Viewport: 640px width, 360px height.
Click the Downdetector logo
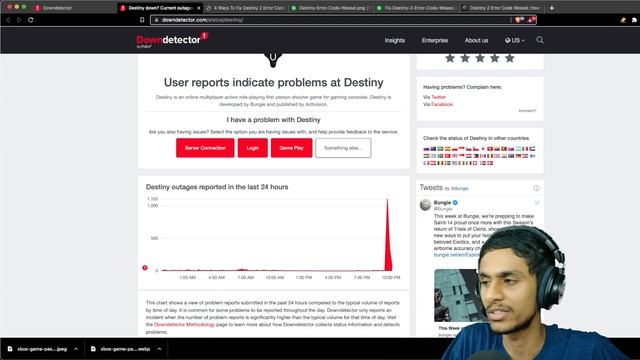point(172,40)
